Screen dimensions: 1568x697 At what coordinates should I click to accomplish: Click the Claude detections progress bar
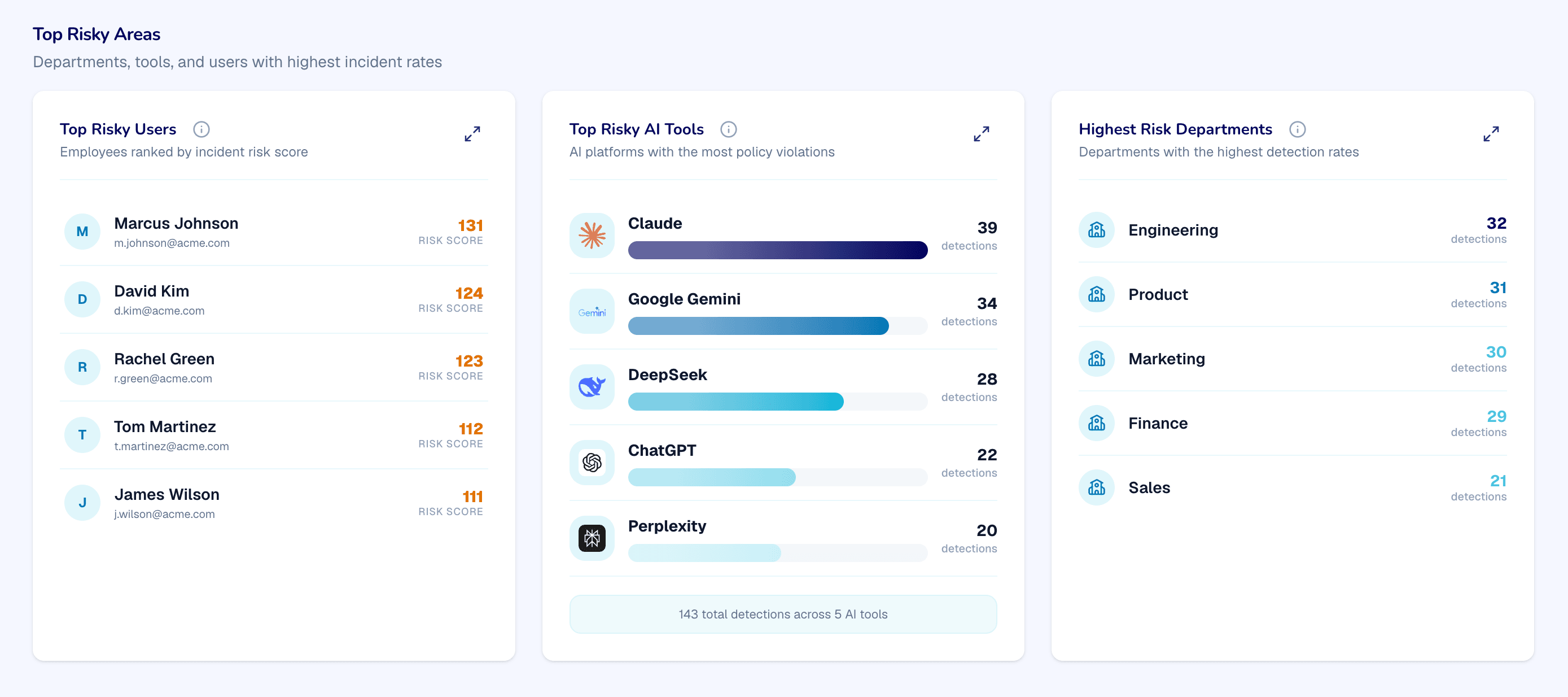coord(777,250)
